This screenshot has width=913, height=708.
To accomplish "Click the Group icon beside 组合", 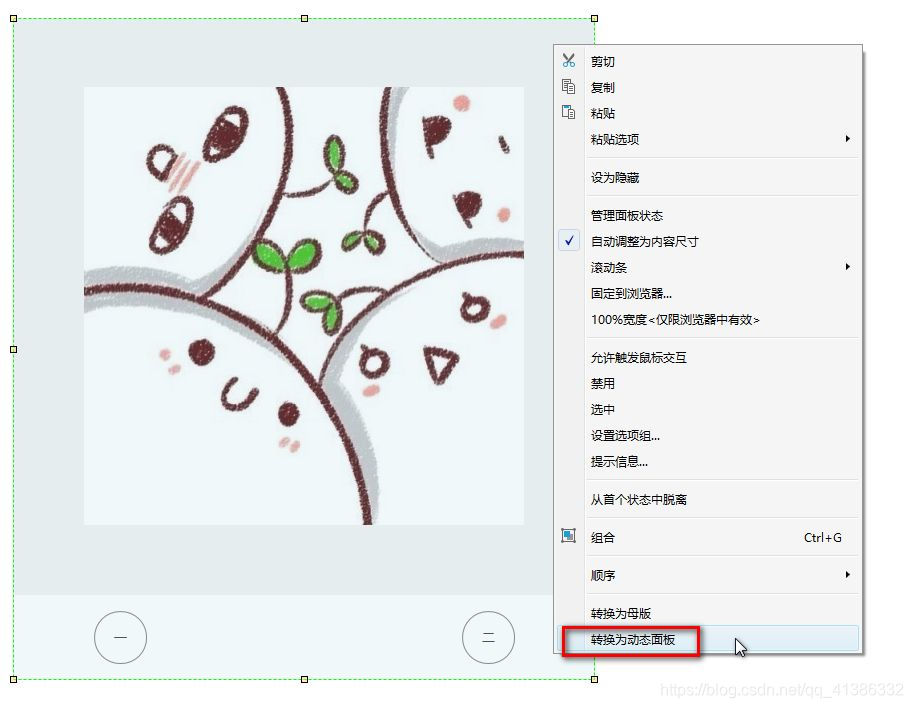I will tap(569, 536).
